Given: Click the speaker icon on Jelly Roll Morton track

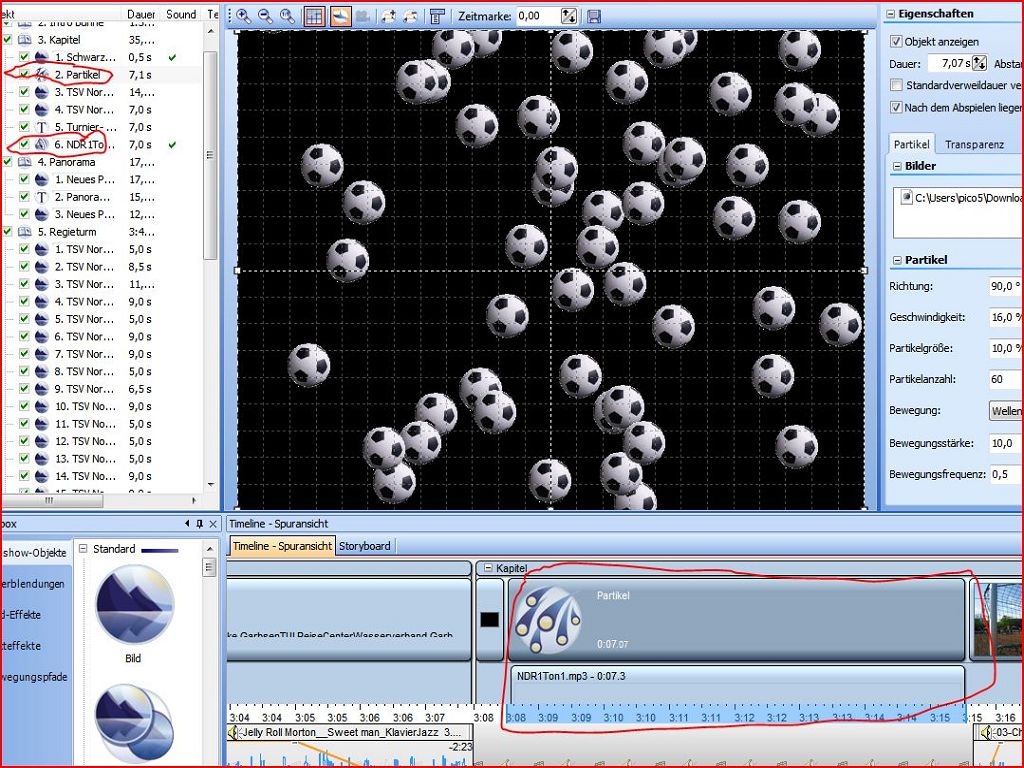Looking at the screenshot, I should point(233,733).
